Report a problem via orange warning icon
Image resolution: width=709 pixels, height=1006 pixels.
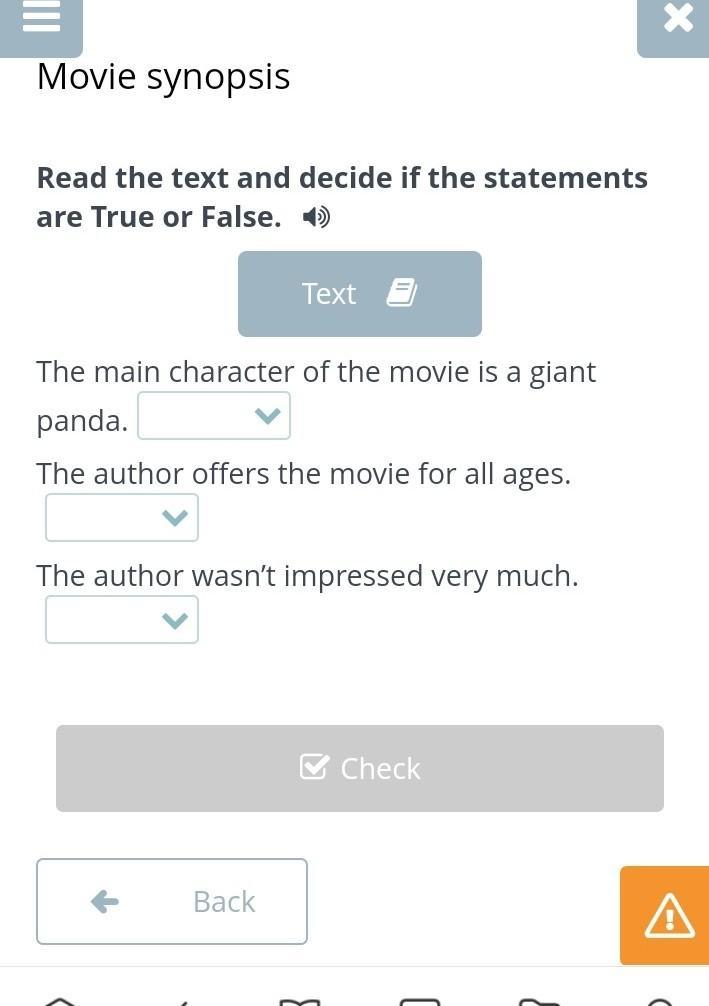click(x=668, y=915)
